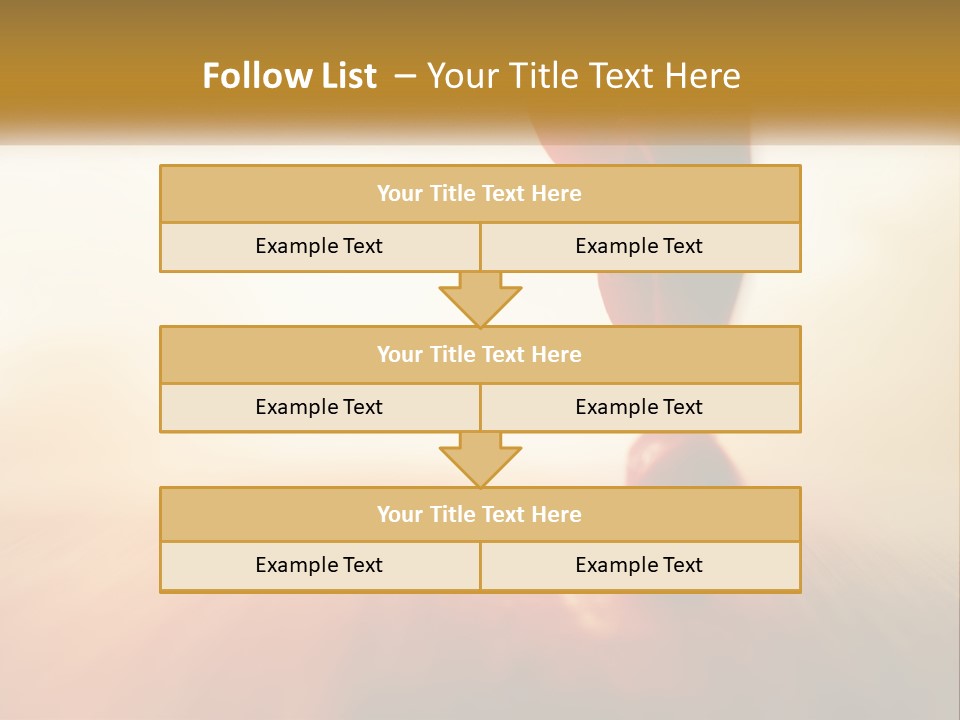Image resolution: width=960 pixels, height=720 pixels.
Task: Click the first downward arrow shape
Action: [x=480, y=298]
